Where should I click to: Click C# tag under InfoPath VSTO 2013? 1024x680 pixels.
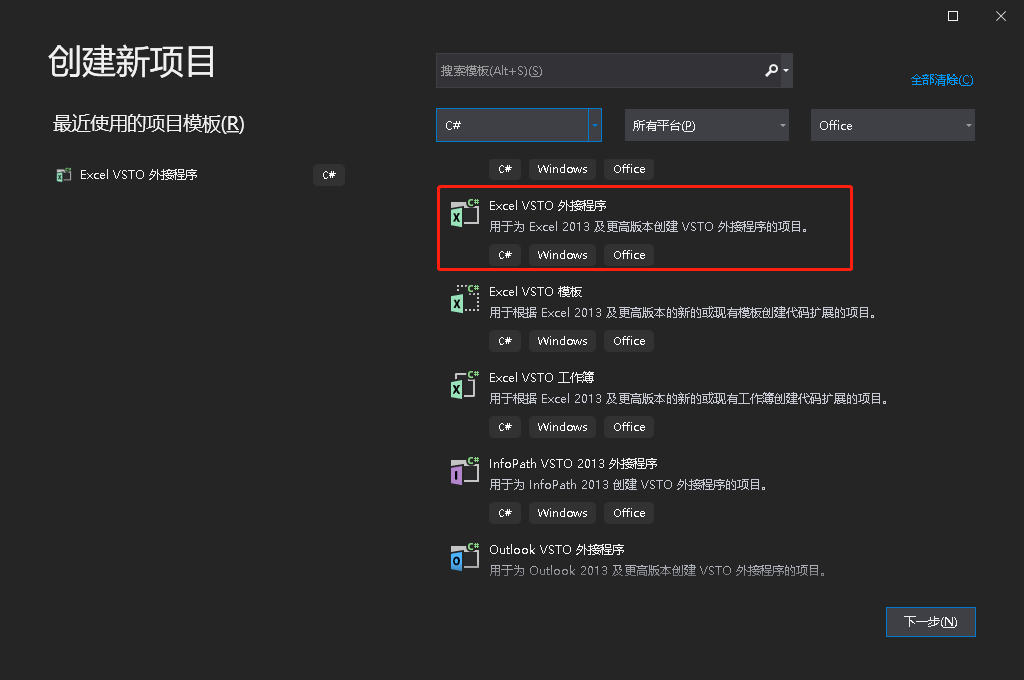click(505, 513)
